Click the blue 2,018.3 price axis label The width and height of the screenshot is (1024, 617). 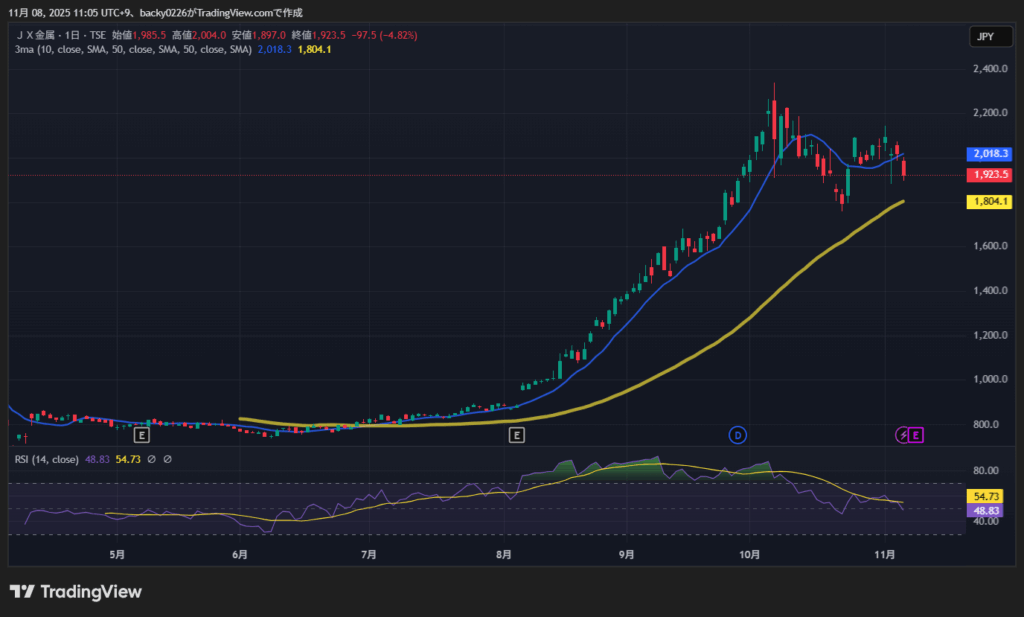coord(990,154)
